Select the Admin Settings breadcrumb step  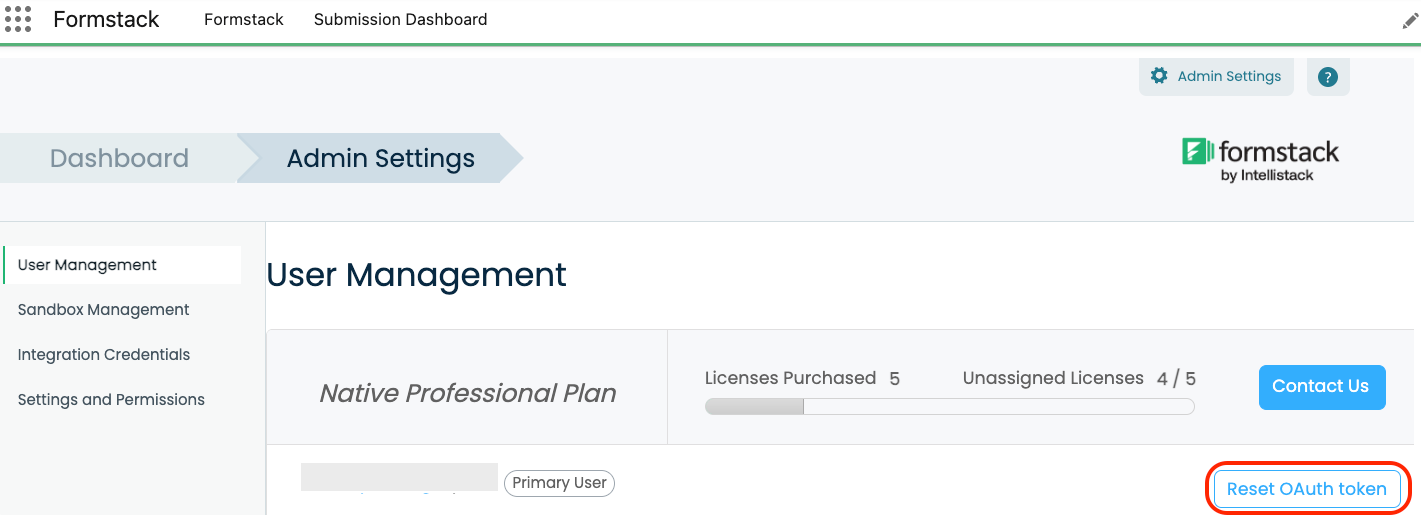pos(380,158)
